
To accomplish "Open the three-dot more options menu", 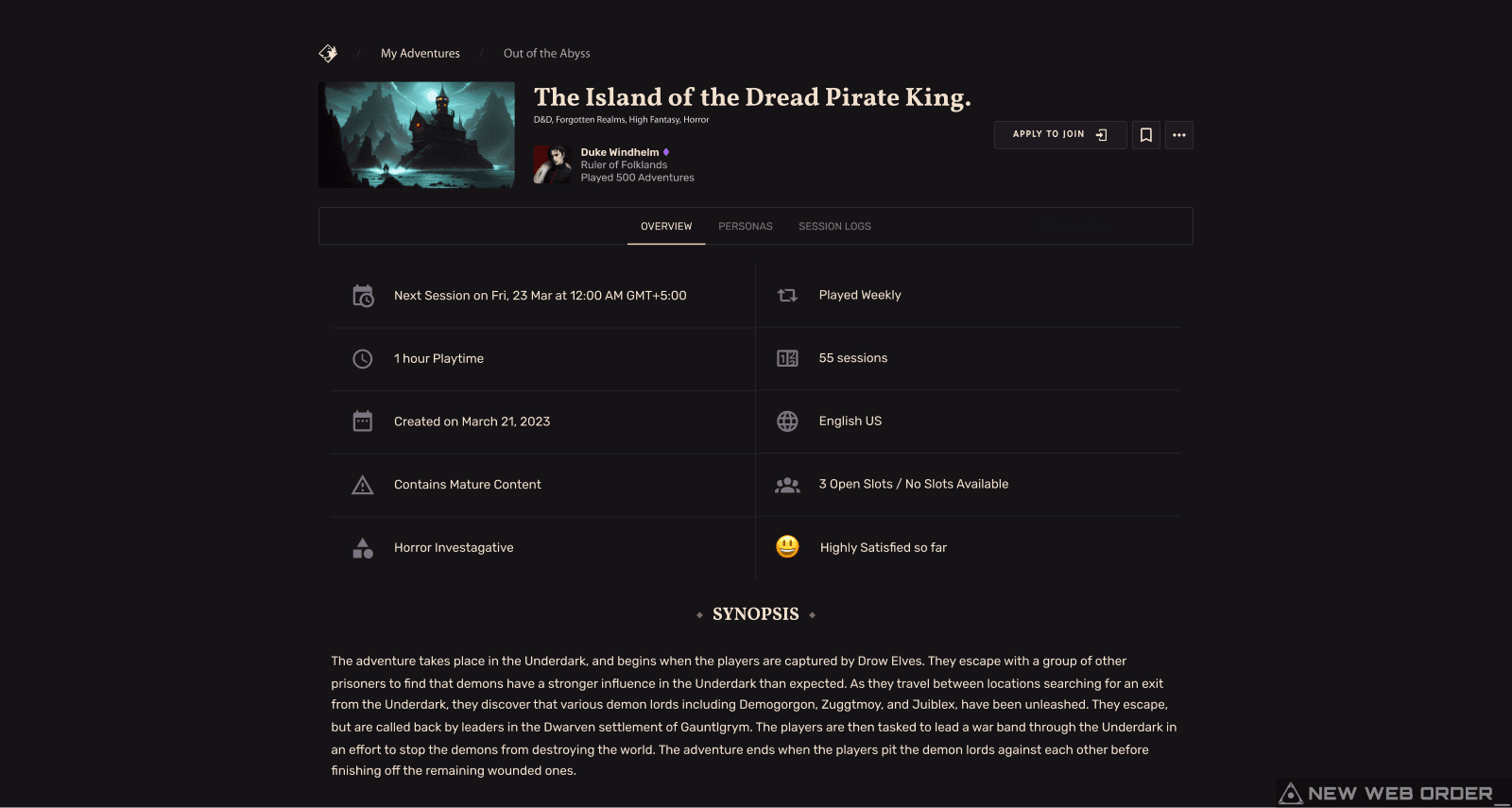I will [x=1179, y=135].
